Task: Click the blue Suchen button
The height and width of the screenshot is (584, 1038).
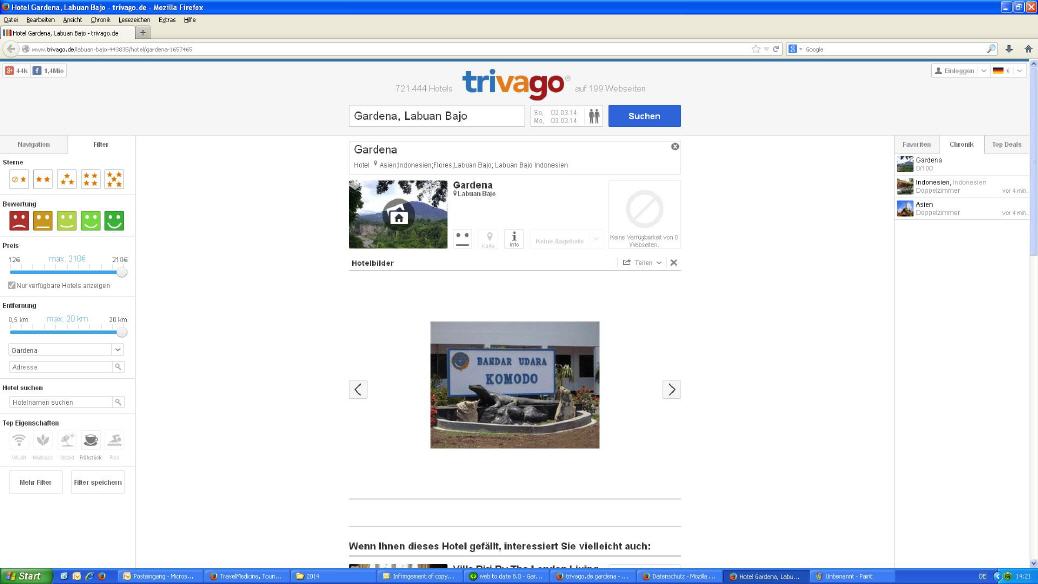Action: (644, 116)
